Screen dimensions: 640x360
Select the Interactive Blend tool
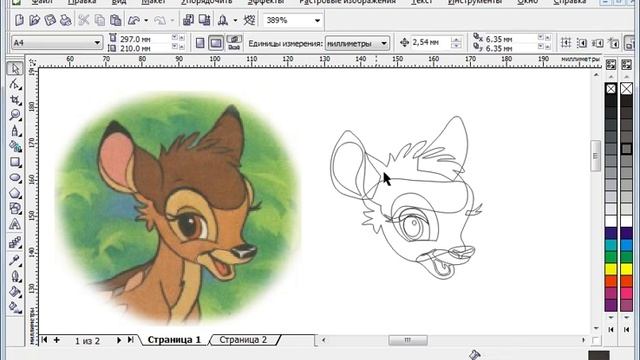coord(15,242)
